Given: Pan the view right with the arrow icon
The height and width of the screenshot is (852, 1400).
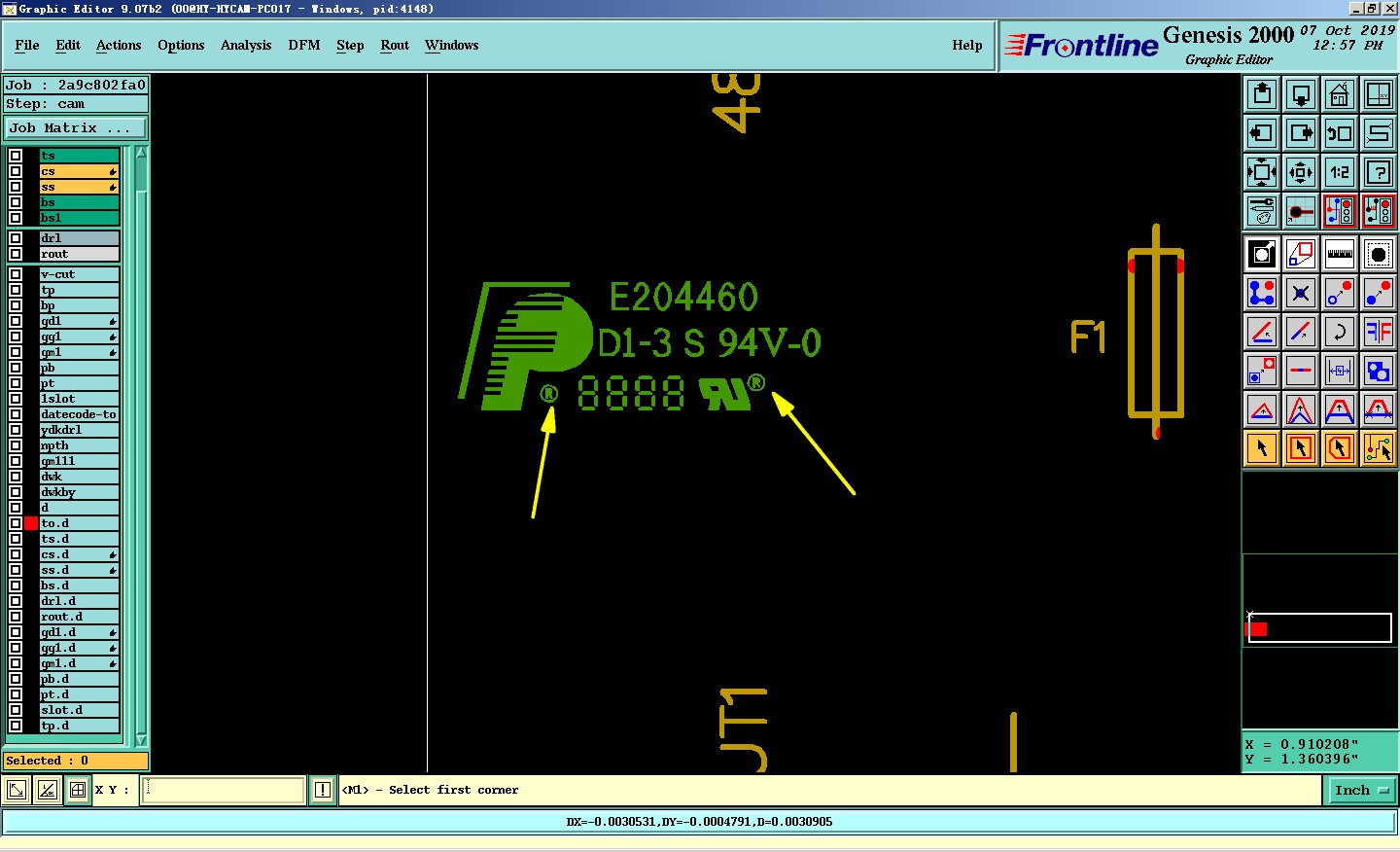Looking at the screenshot, I should (x=1301, y=133).
